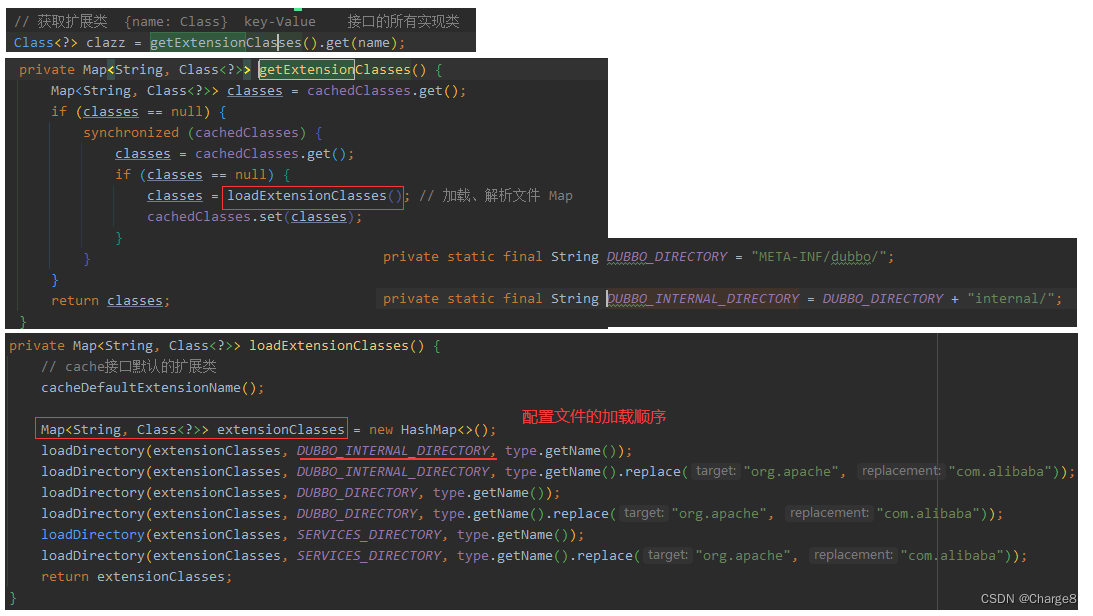Viewport: 1093px width, 616px height.
Task: Click DUBBO_DIRECTORY before the + "internal/"
Action: (882, 298)
